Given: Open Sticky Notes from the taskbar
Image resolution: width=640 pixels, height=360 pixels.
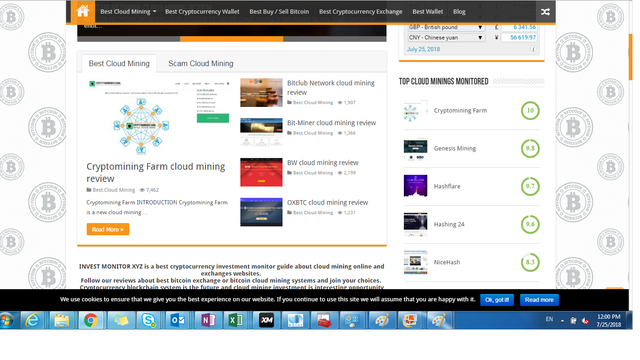Looking at the screenshot, I should click(x=120, y=320).
